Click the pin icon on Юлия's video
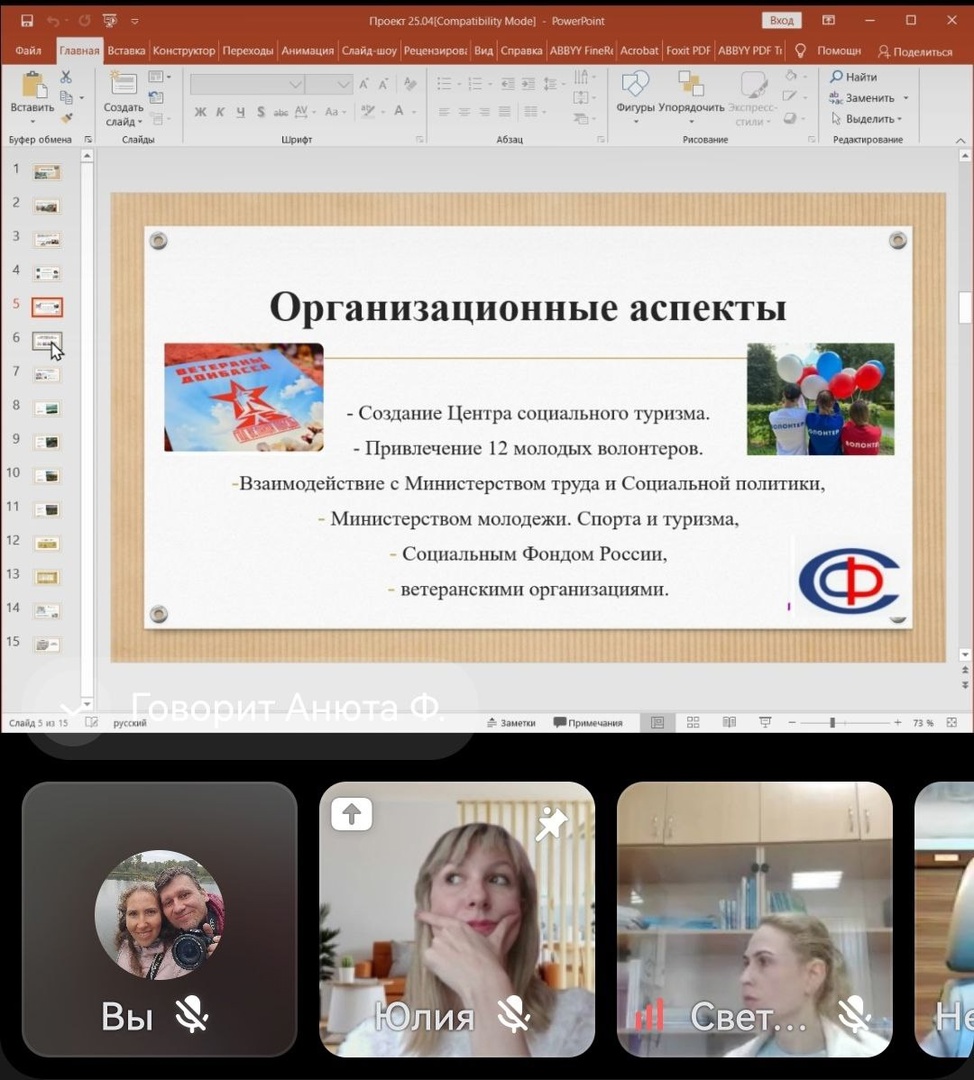This screenshot has width=974, height=1080. tap(552, 823)
